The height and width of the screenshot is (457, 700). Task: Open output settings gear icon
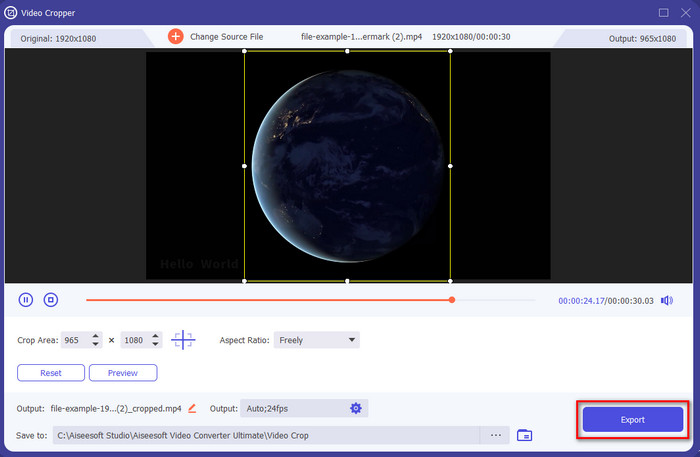pyautogui.click(x=355, y=408)
